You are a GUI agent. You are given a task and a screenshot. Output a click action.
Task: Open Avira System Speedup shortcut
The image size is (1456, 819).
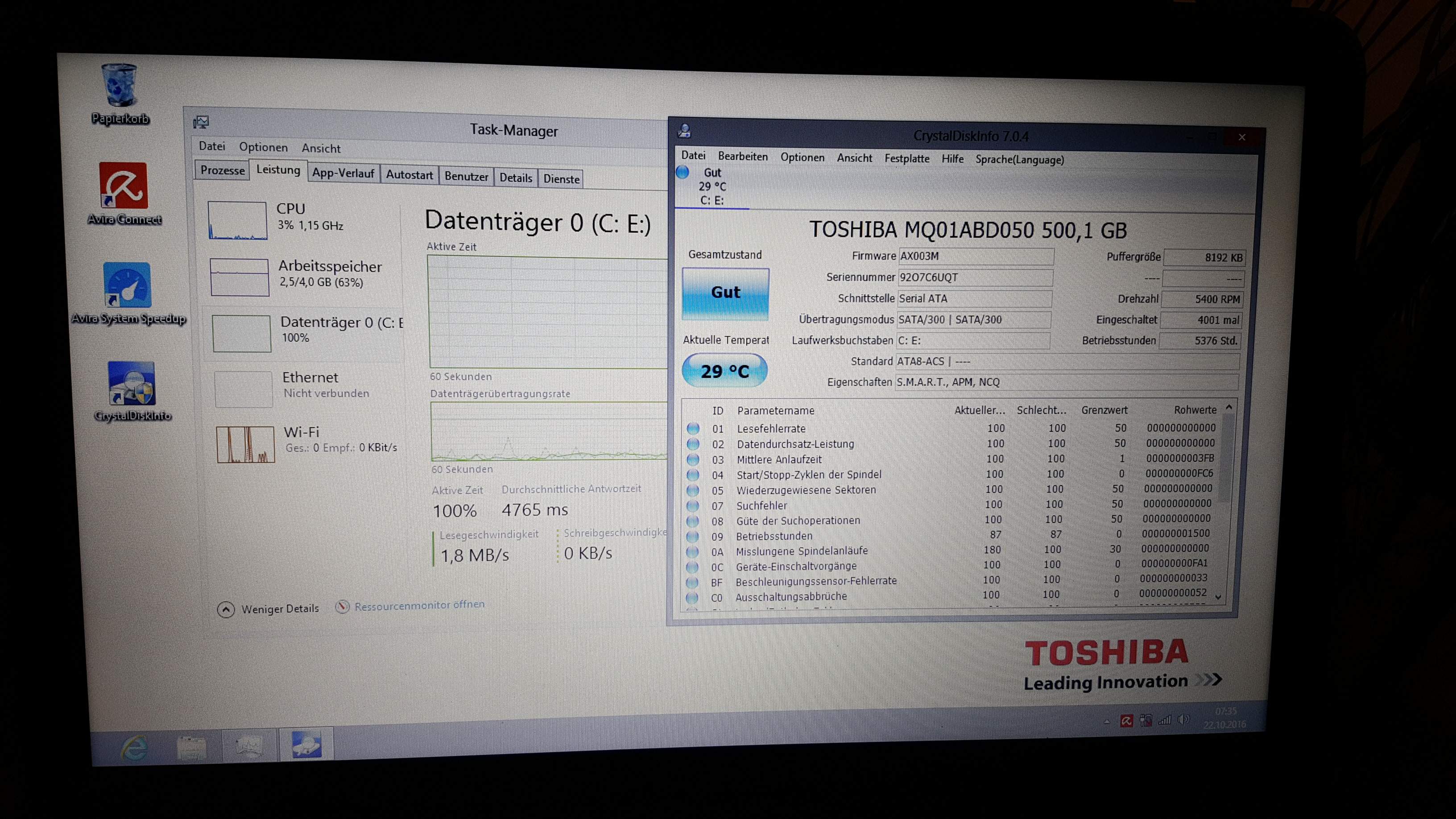point(127,286)
